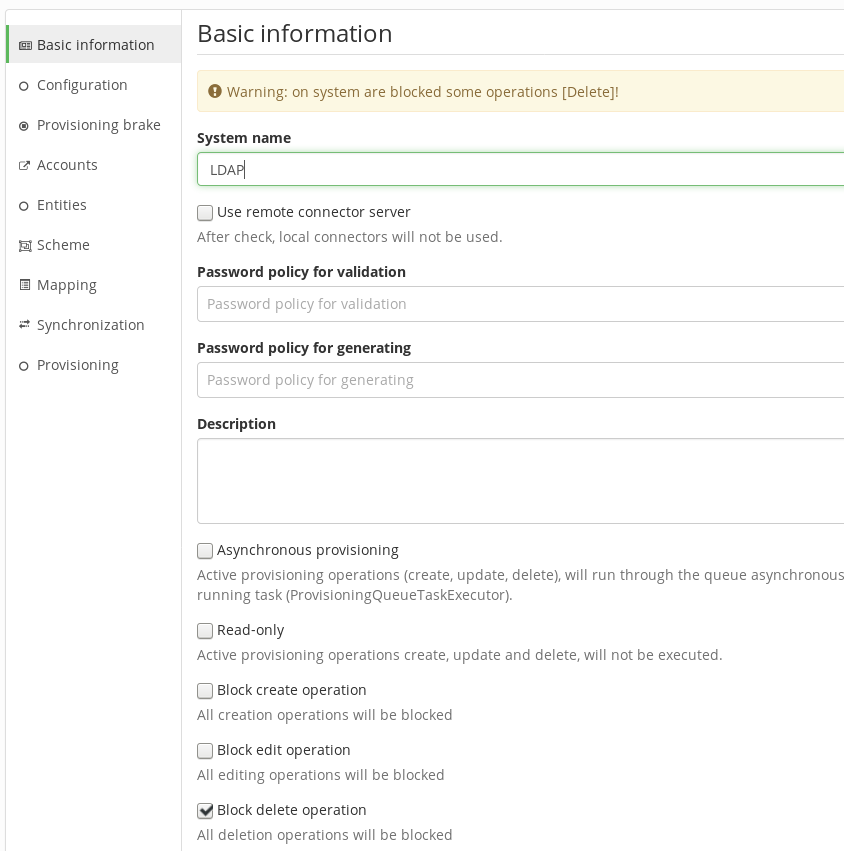Uncheck Block delete operation checkbox
This screenshot has width=844, height=851.
tap(205, 811)
